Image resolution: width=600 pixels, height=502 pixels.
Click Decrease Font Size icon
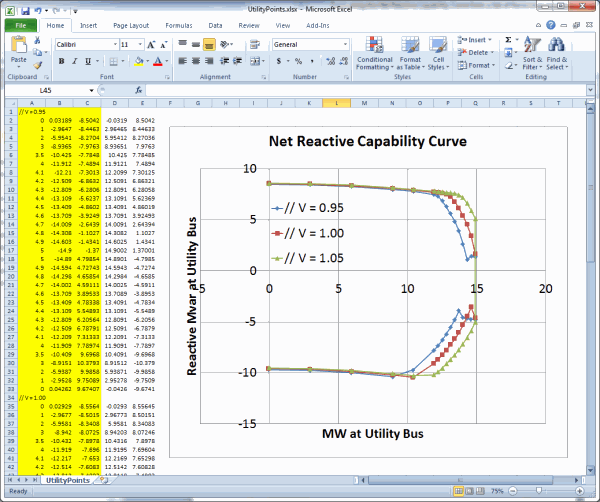[x=163, y=45]
